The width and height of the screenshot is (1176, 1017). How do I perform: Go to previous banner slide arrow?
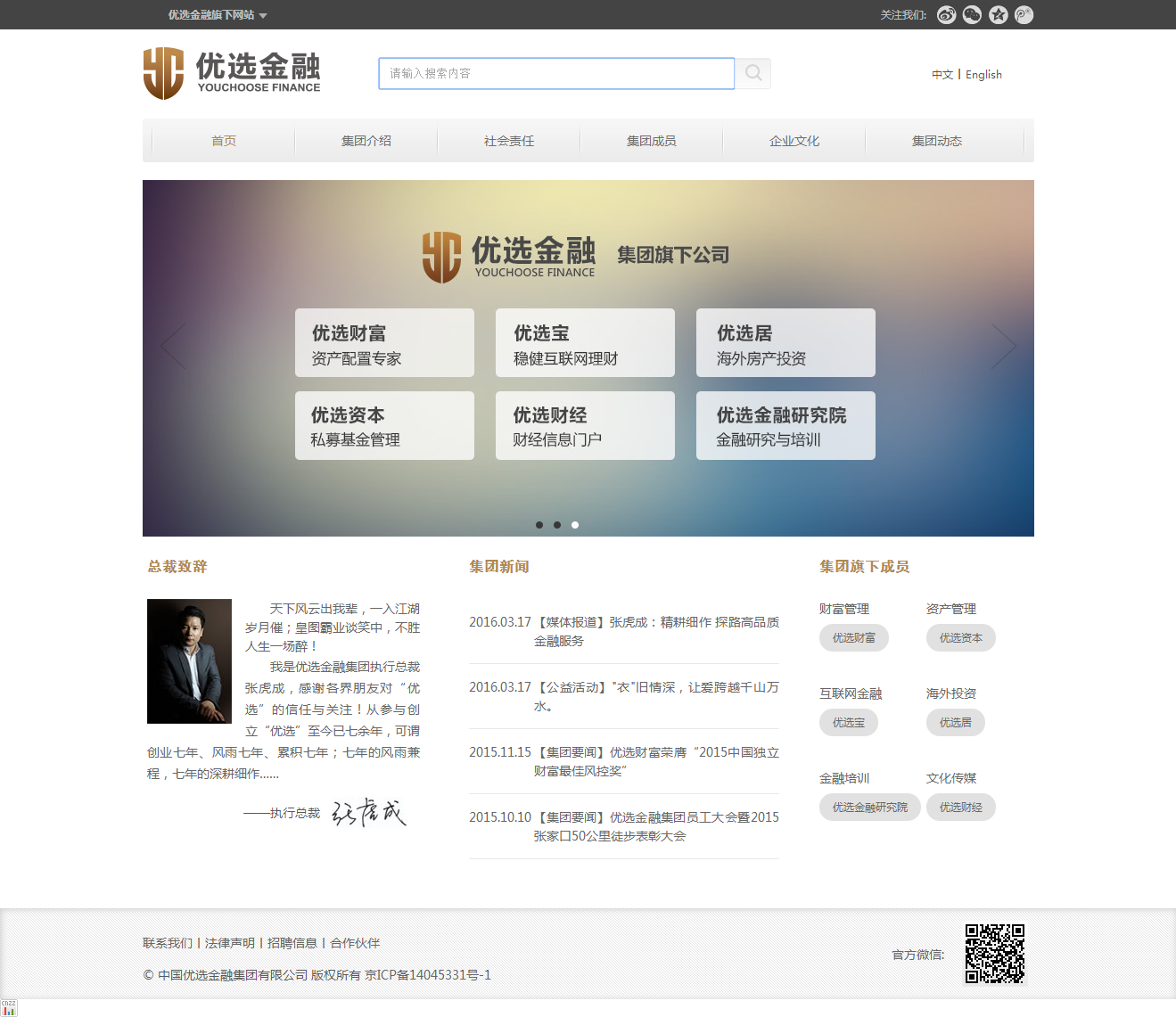point(173,346)
